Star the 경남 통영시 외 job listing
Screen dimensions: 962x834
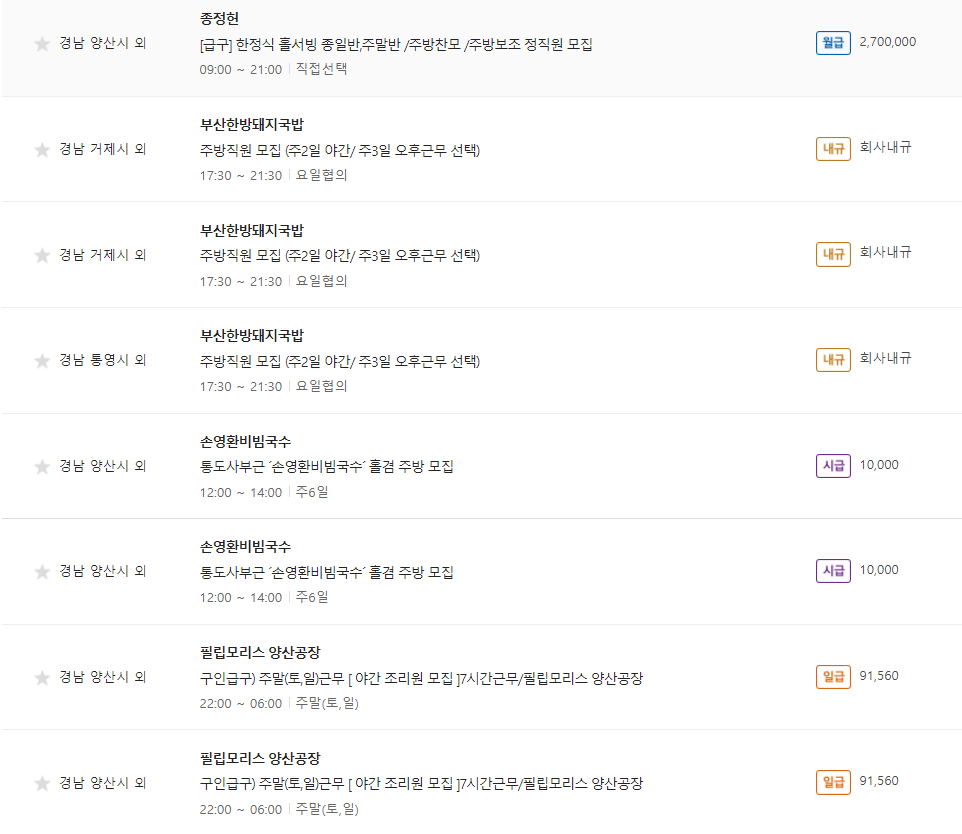tap(42, 361)
